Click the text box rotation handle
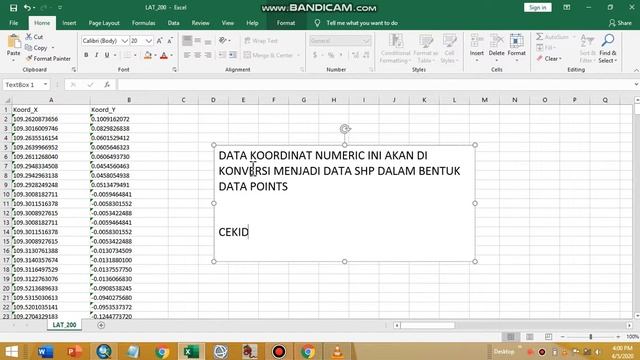640x360 pixels. point(345,129)
